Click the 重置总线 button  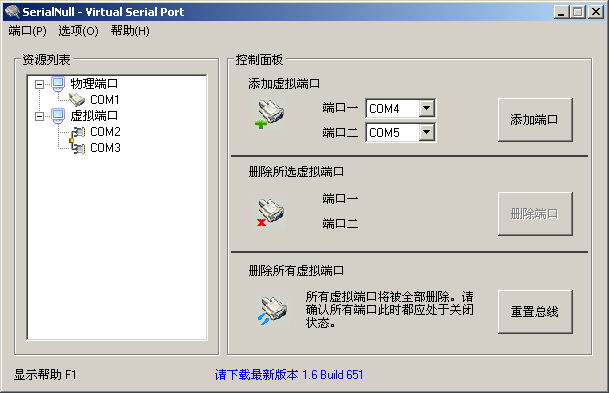tap(535, 311)
